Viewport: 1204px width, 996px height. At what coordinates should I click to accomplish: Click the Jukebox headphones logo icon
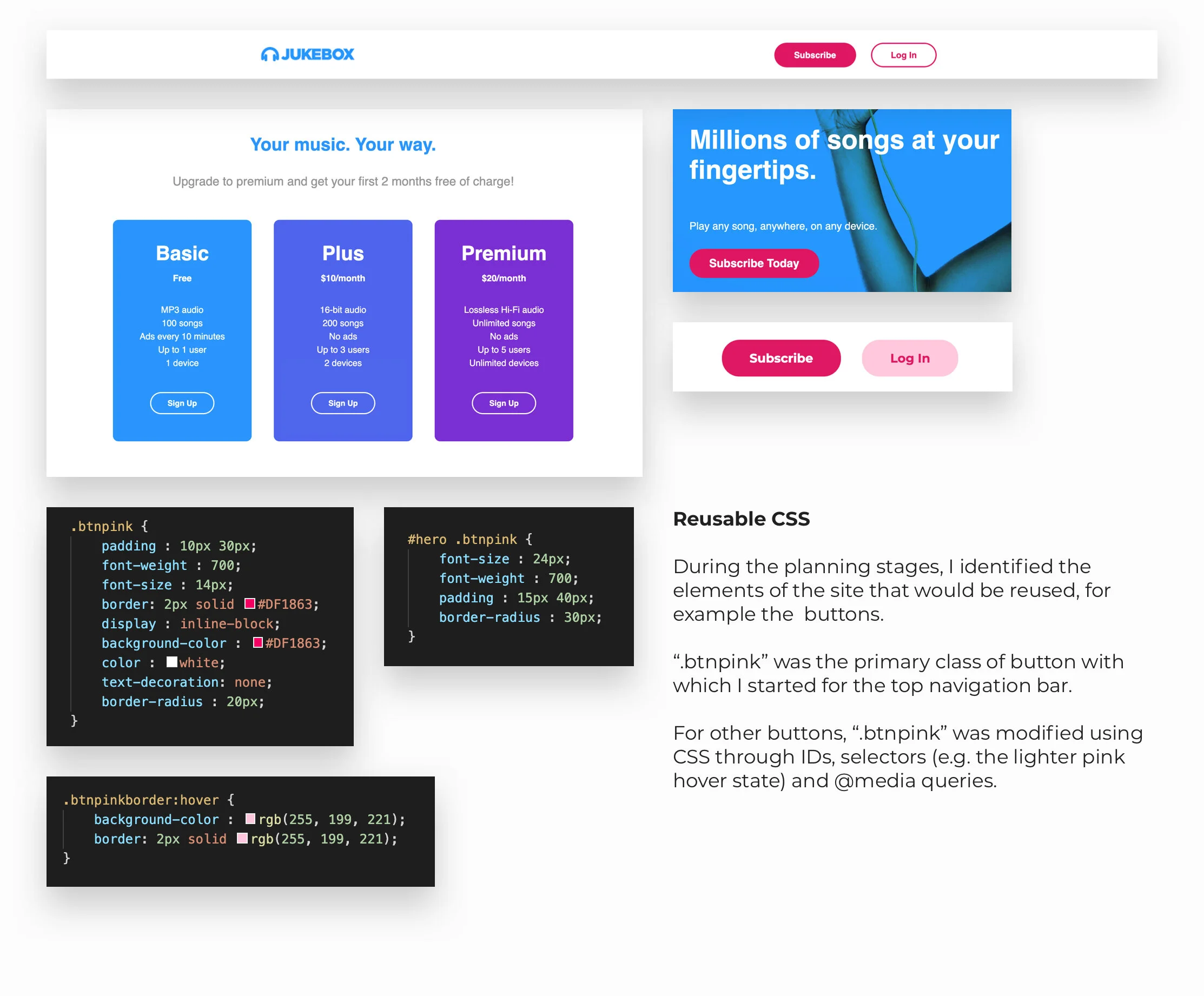pyautogui.click(x=269, y=55)
